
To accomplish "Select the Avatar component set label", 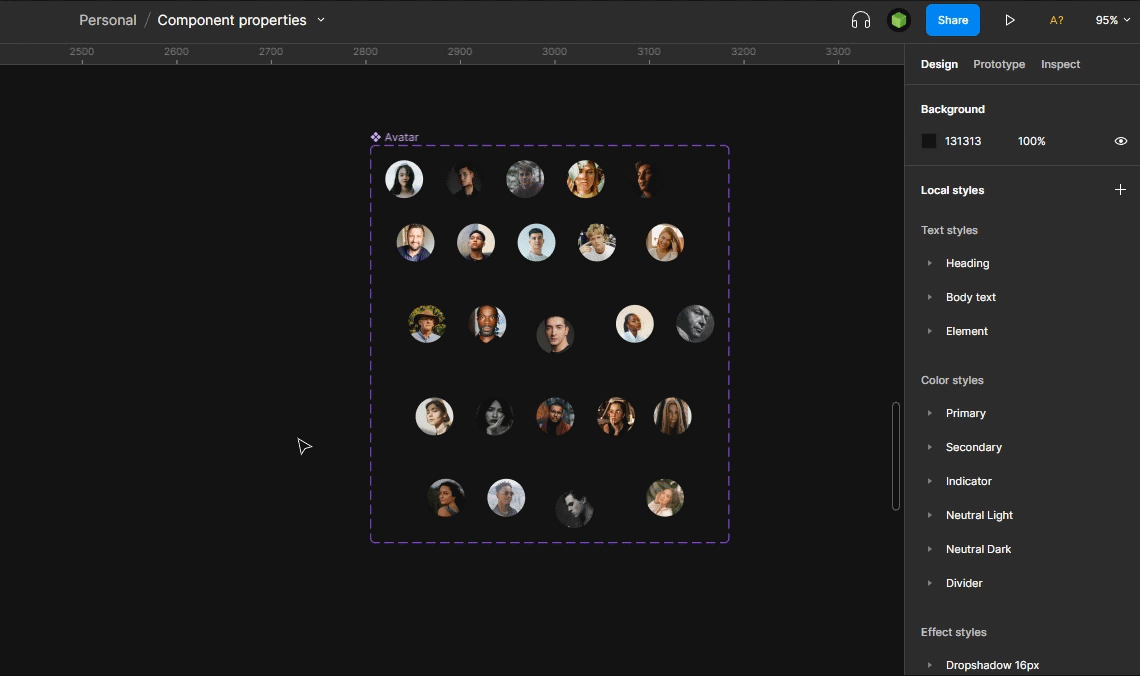I will click(x=395, y=137).
